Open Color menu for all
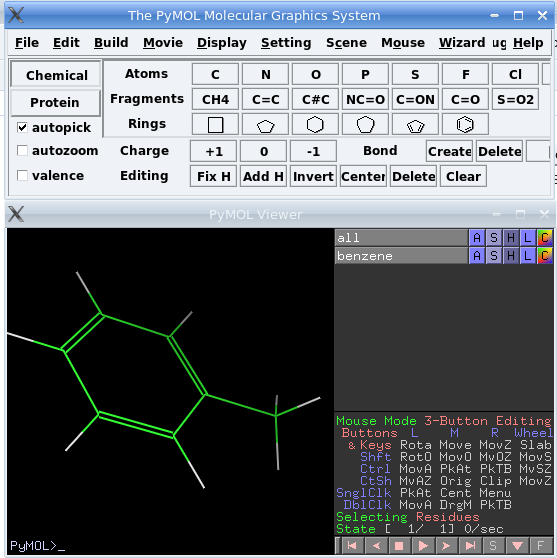The image size is (557, 558). click(545, 237)
